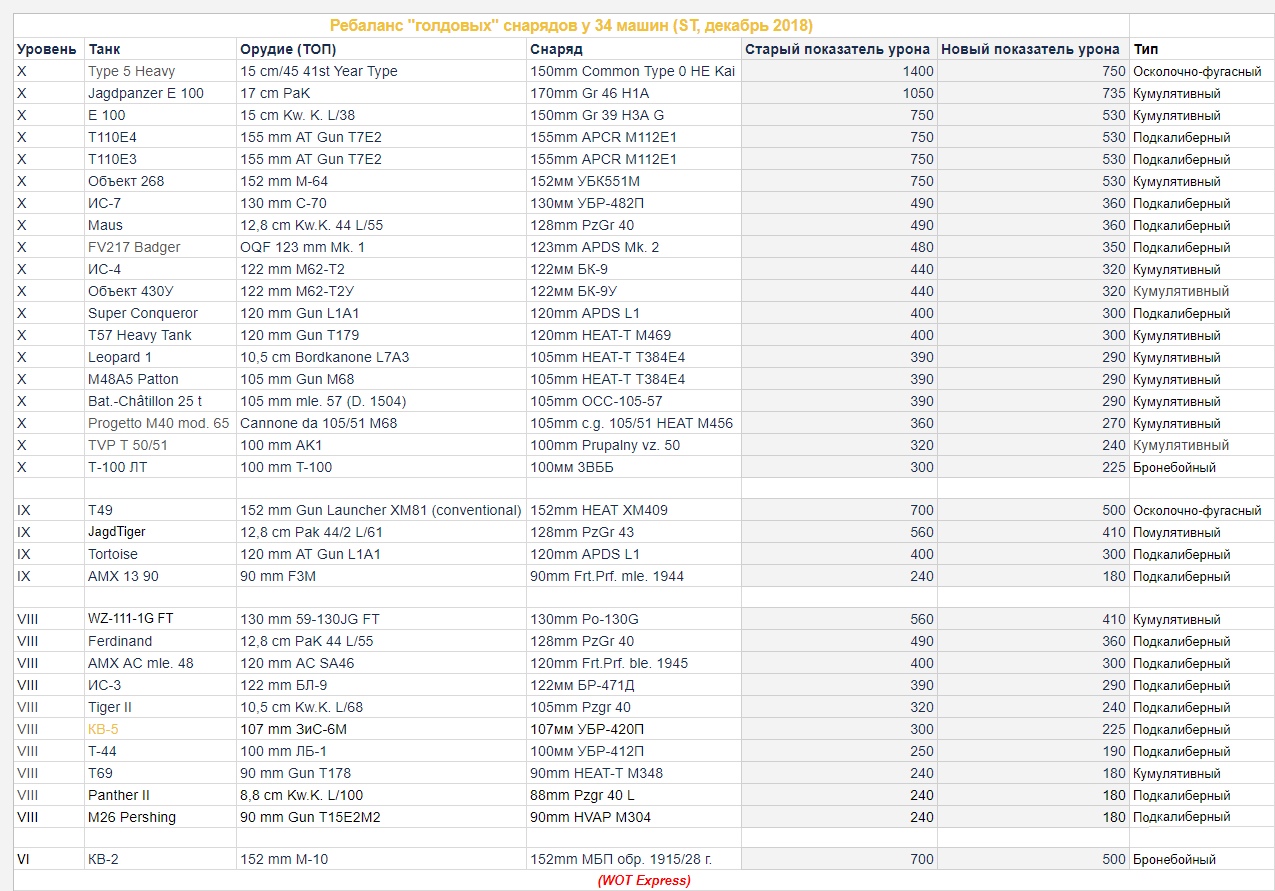1275x891 pixels.
Task: Click the Jagdpanzer E 100 cell
Action: (x=146, y=93)
